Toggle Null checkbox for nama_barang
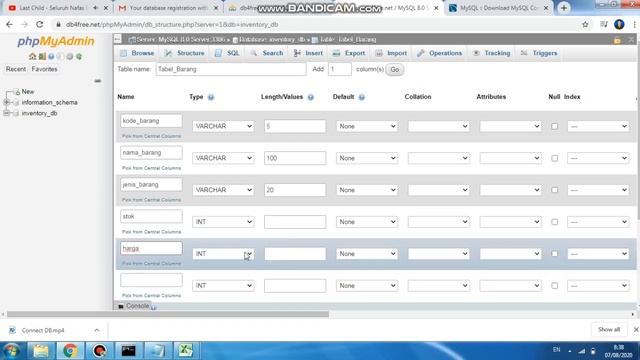 click(x=554, y=158)
